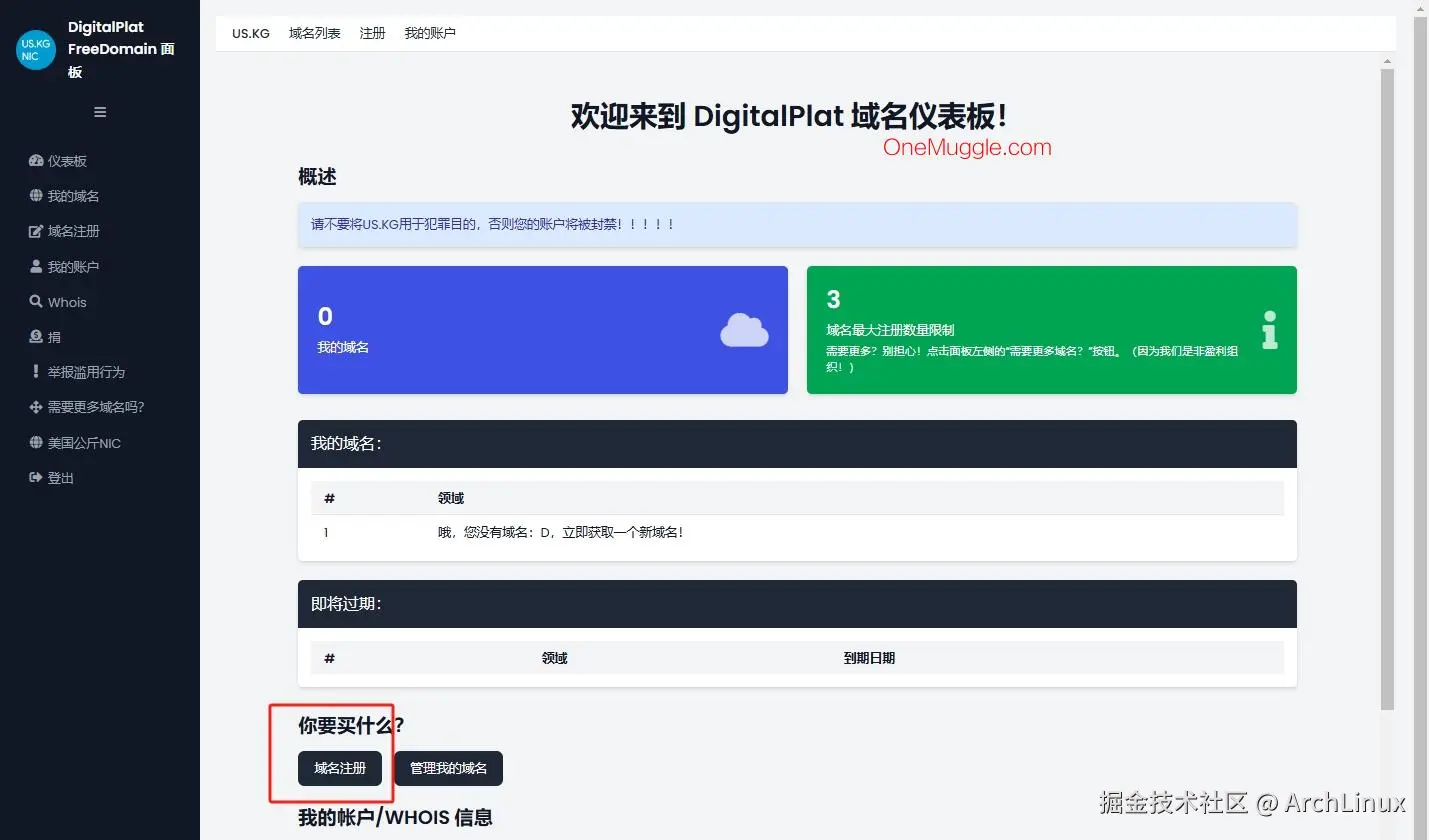Open Whois in the sidebar

[67, 302]
